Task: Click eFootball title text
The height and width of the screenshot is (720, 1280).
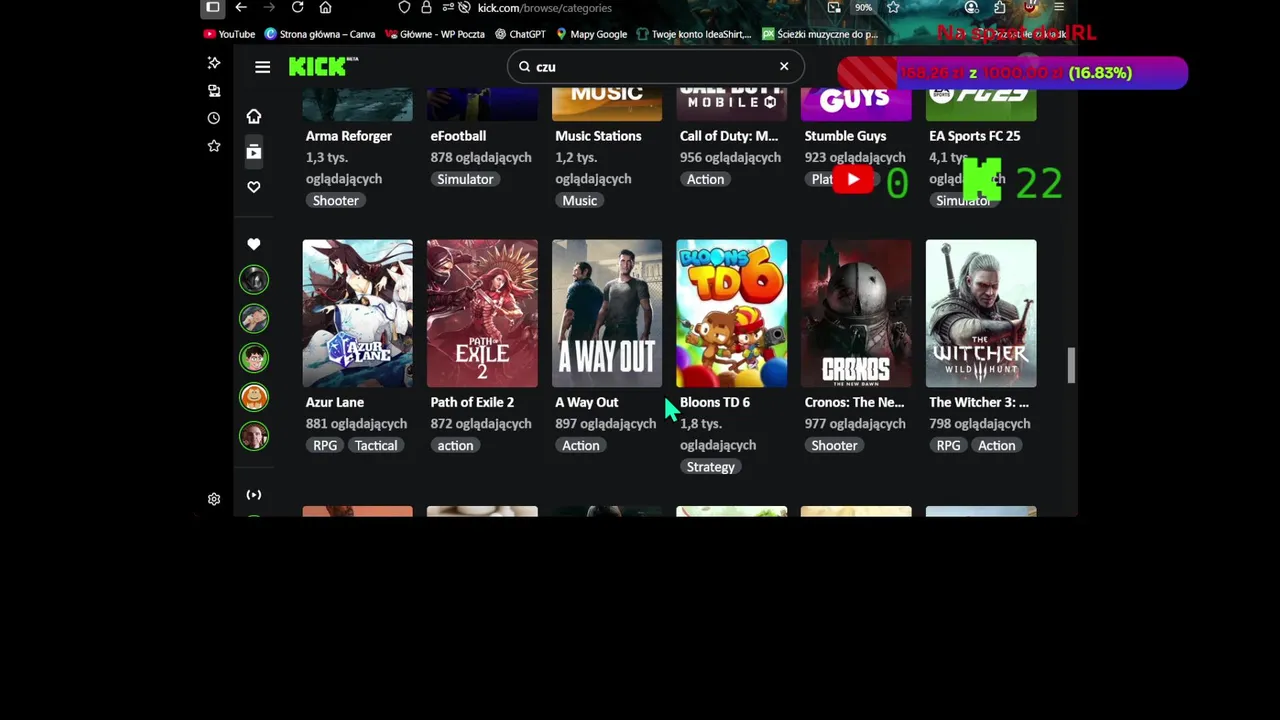Action: [458, 136]
